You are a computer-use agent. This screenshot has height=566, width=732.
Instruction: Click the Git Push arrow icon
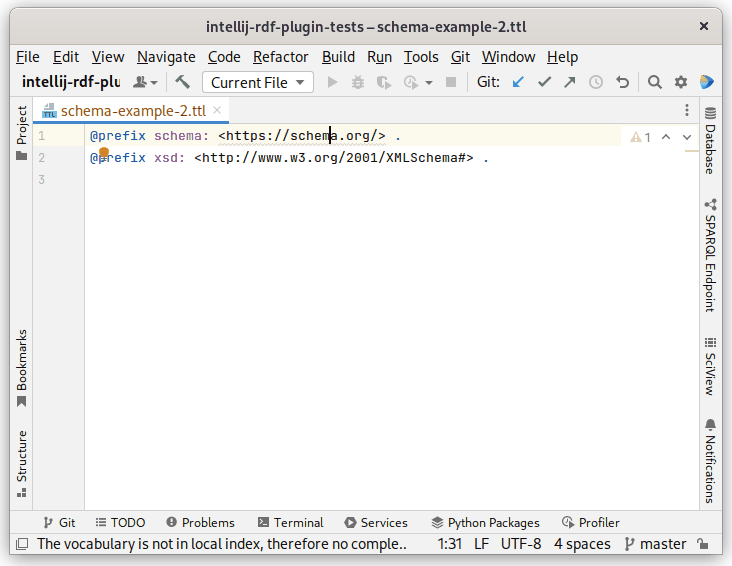570,83
